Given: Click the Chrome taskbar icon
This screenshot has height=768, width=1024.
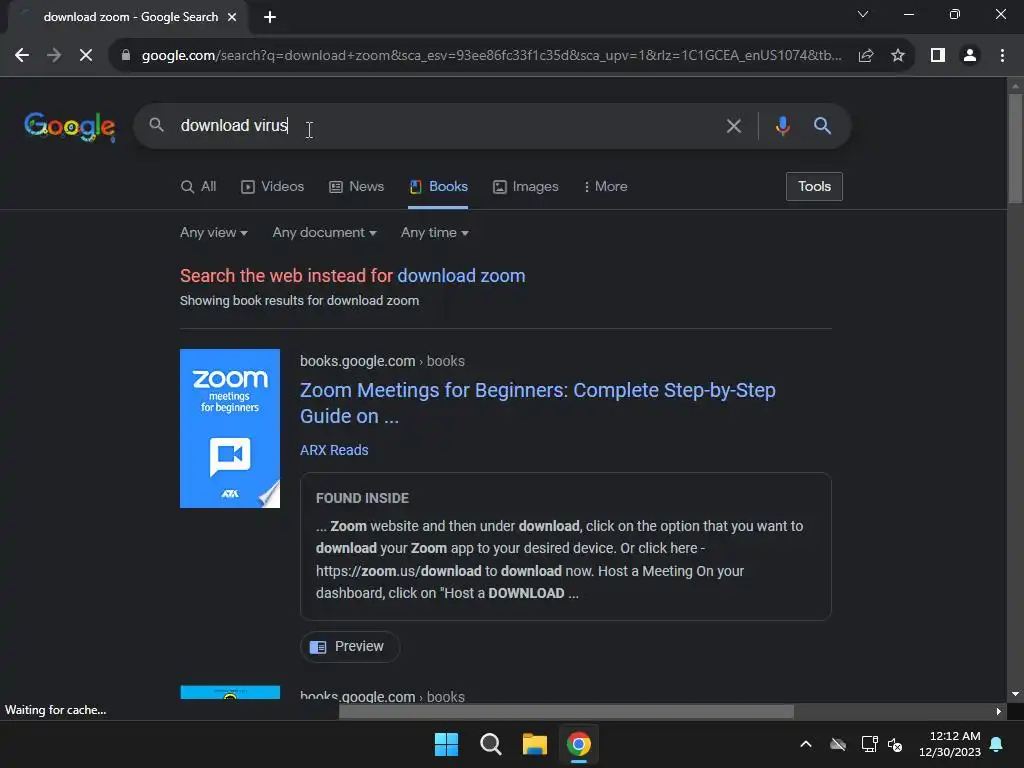Looking at the screenshot, I should coord(579,744).
